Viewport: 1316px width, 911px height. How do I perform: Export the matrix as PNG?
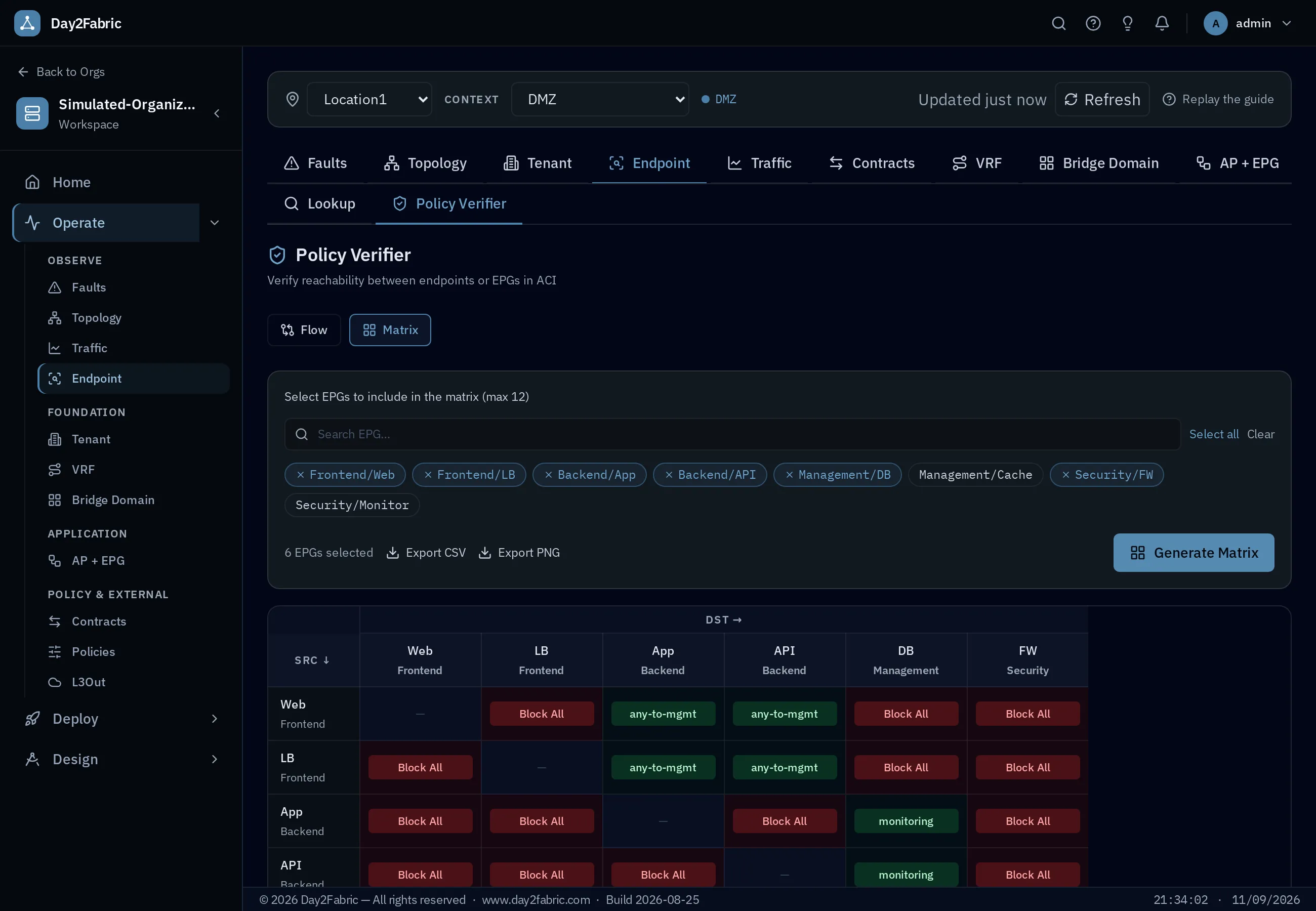(519, 553)
